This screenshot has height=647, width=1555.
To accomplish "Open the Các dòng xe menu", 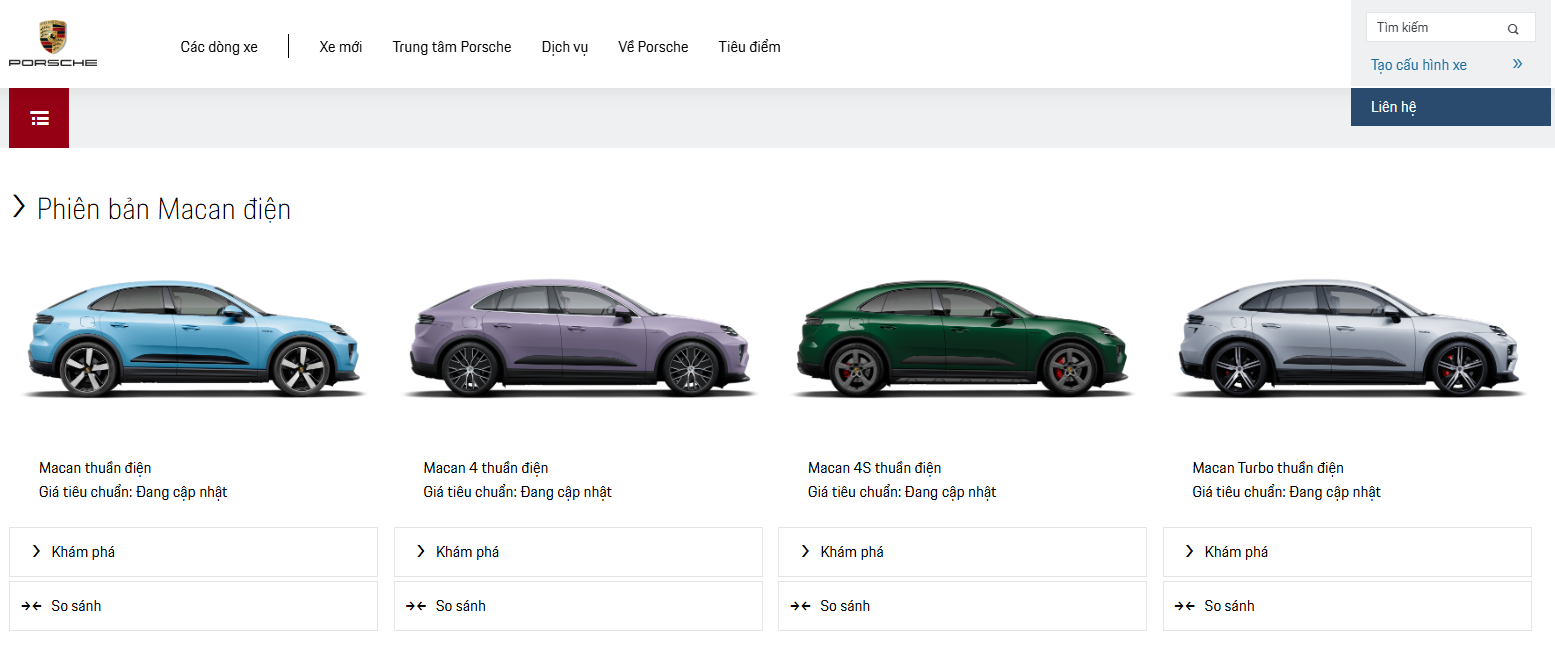I will 218,46.
